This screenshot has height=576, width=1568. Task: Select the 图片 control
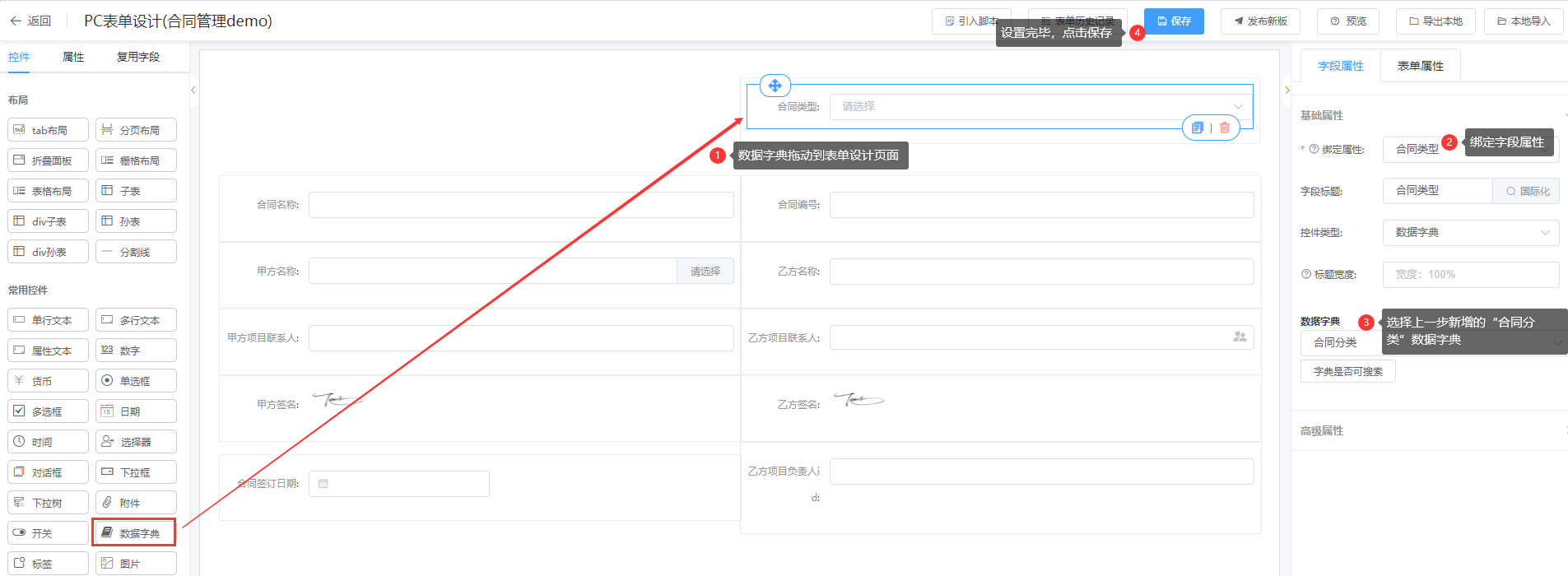[x=137, y=564]
